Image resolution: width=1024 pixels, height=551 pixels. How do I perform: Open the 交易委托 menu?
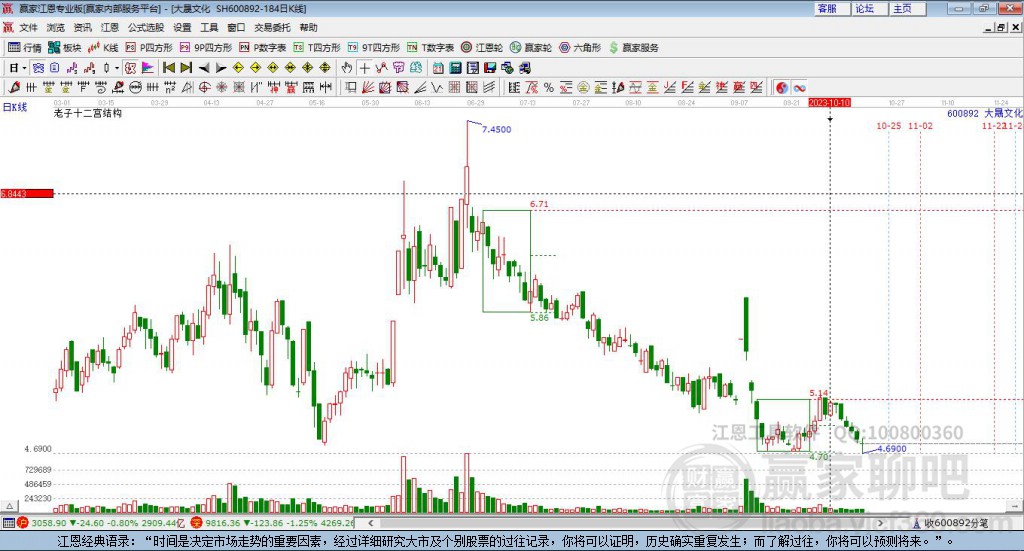coord(272,27)
